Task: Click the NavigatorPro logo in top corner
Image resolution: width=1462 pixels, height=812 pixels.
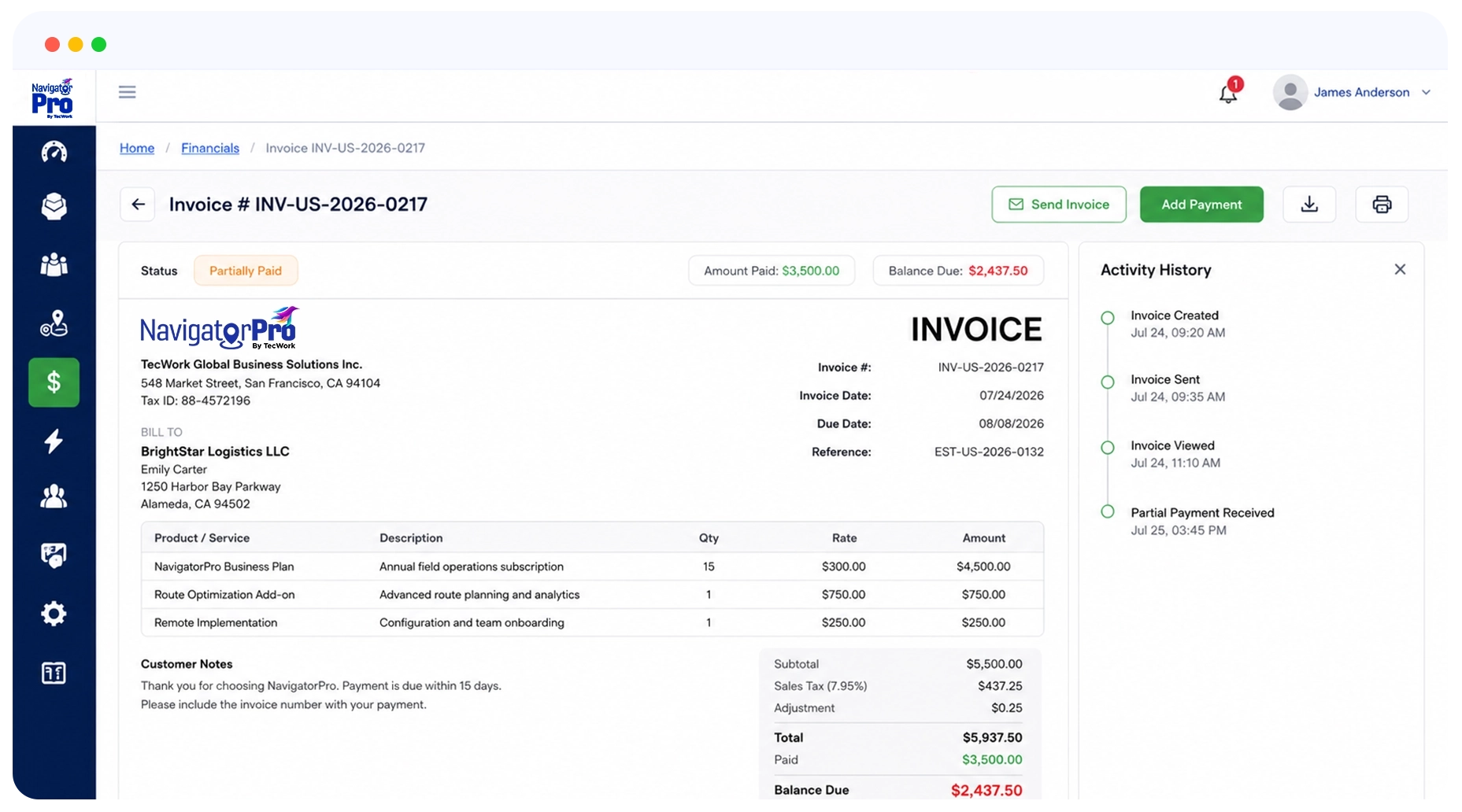Action: [53, 98]
